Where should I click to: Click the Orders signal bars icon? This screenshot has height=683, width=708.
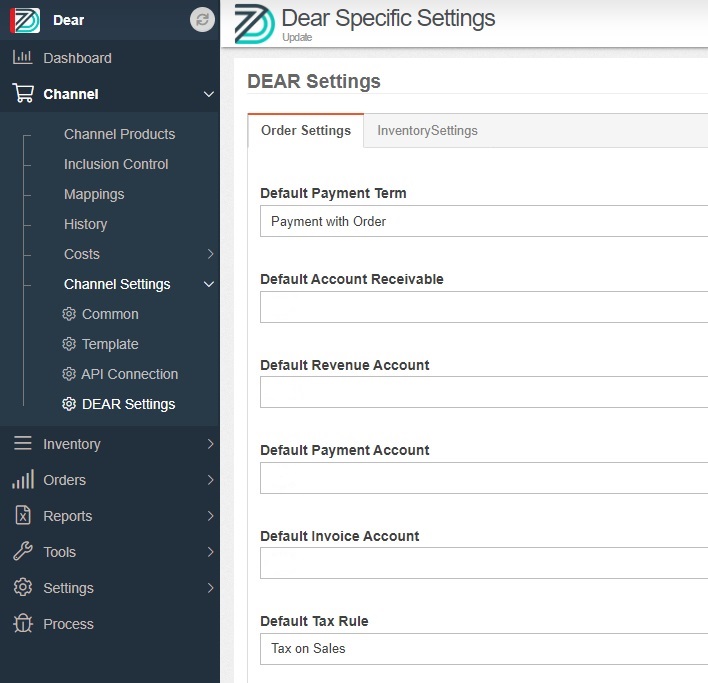click(23, 479)
